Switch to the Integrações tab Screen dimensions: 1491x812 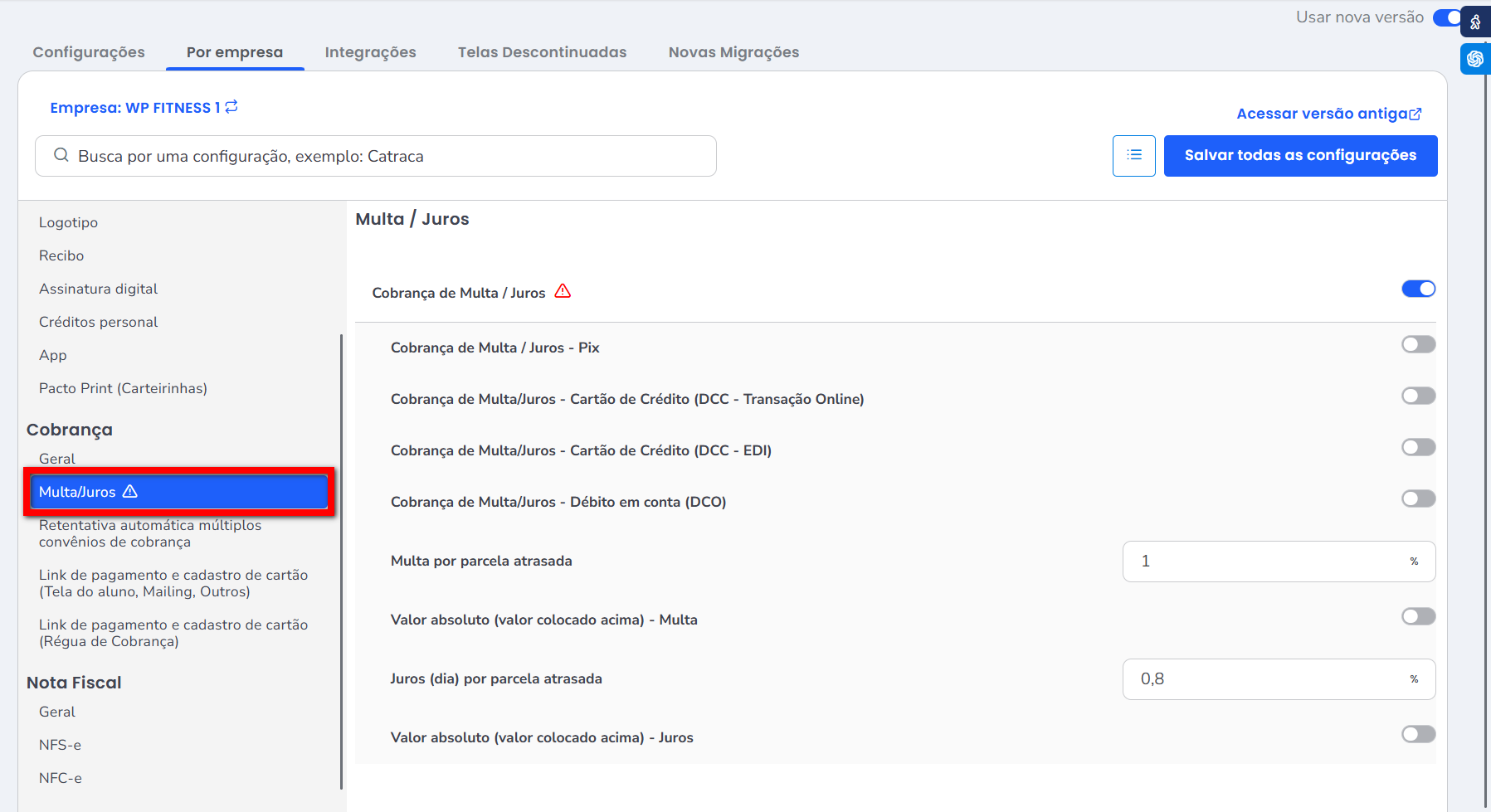pos(370,52)
